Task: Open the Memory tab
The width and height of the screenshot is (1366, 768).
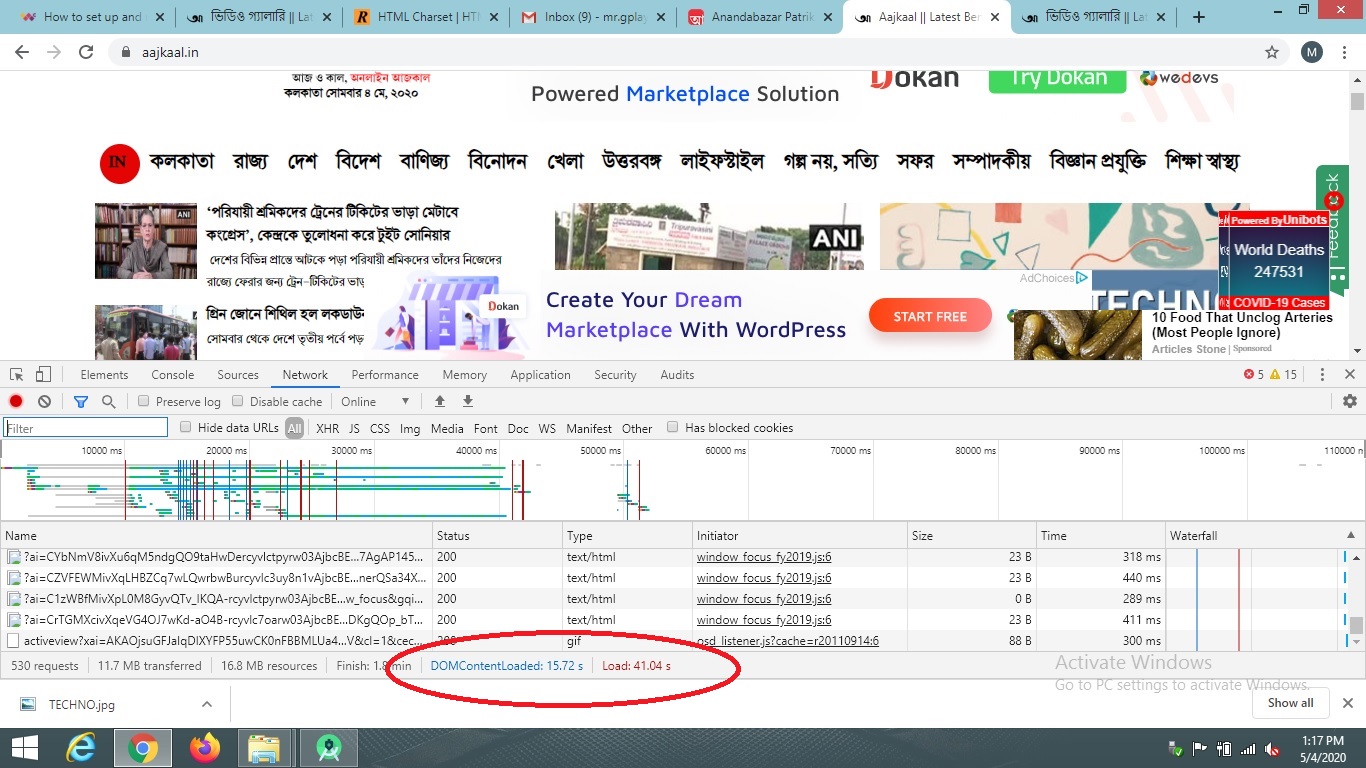Action: pos(465,375)
